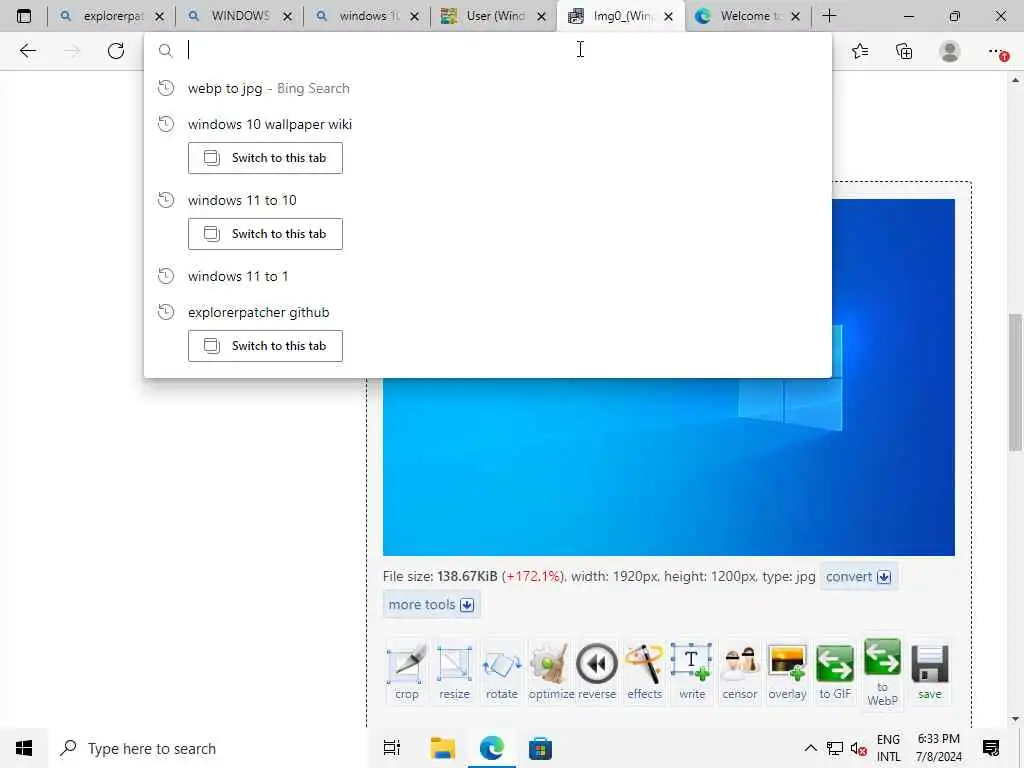This screenshot has height=768, width=1024.
Task: Switch to tab under windows 11 to 10
Action: (x=265, y=234)
